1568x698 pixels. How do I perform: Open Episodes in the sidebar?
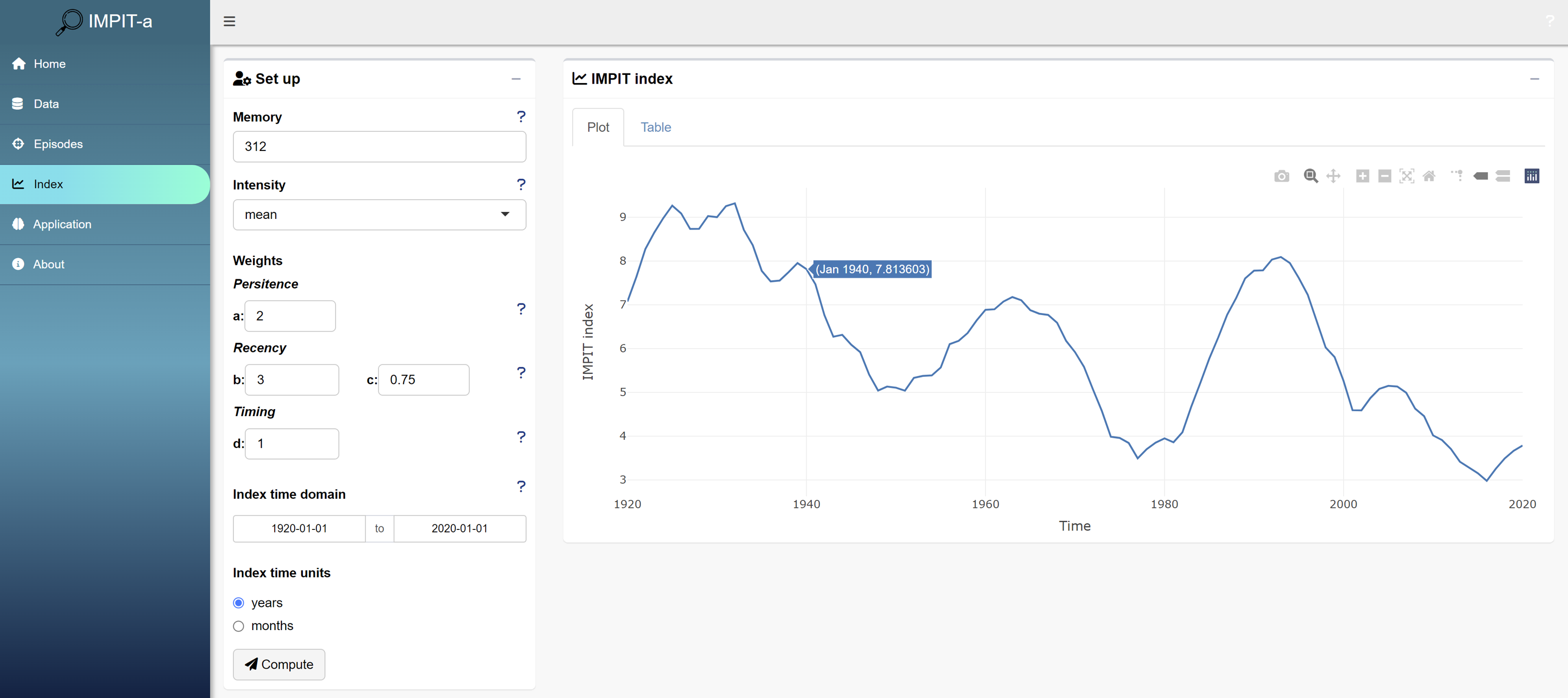point(58,144)
